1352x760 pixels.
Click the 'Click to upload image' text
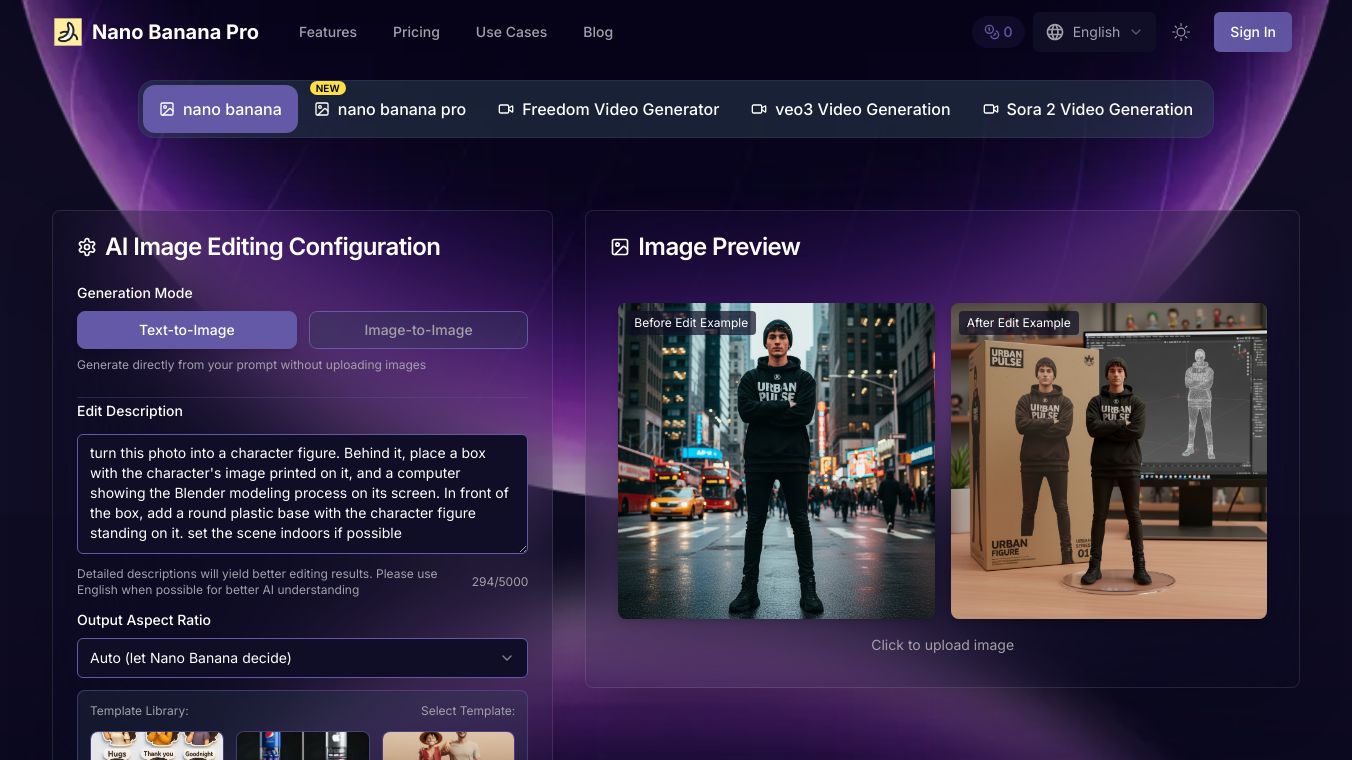942,645
